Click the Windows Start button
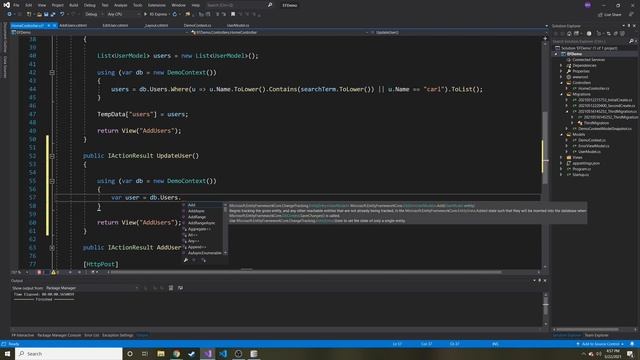This screenshot has height=360, width=640. pyautogui.click(x=7, y=353)
